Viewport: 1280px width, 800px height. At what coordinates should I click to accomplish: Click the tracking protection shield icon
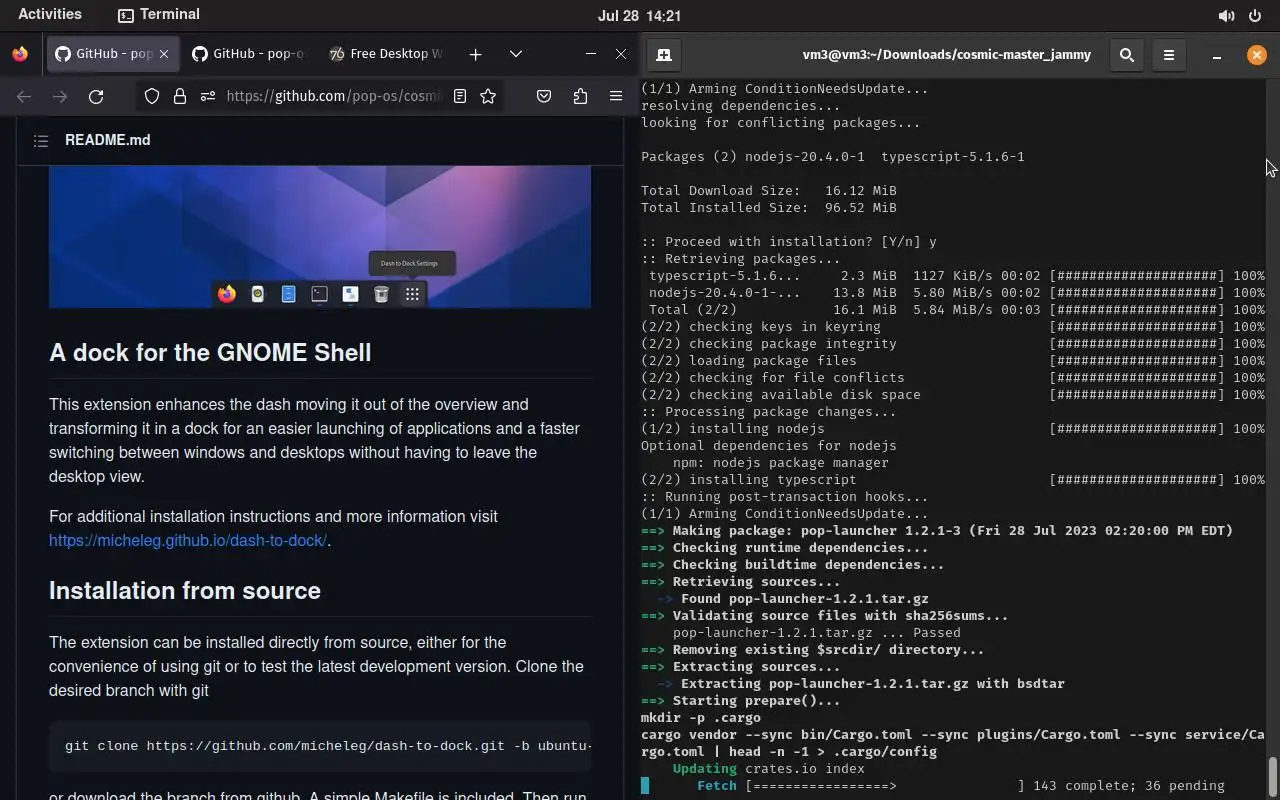click(x=152, y=96)
